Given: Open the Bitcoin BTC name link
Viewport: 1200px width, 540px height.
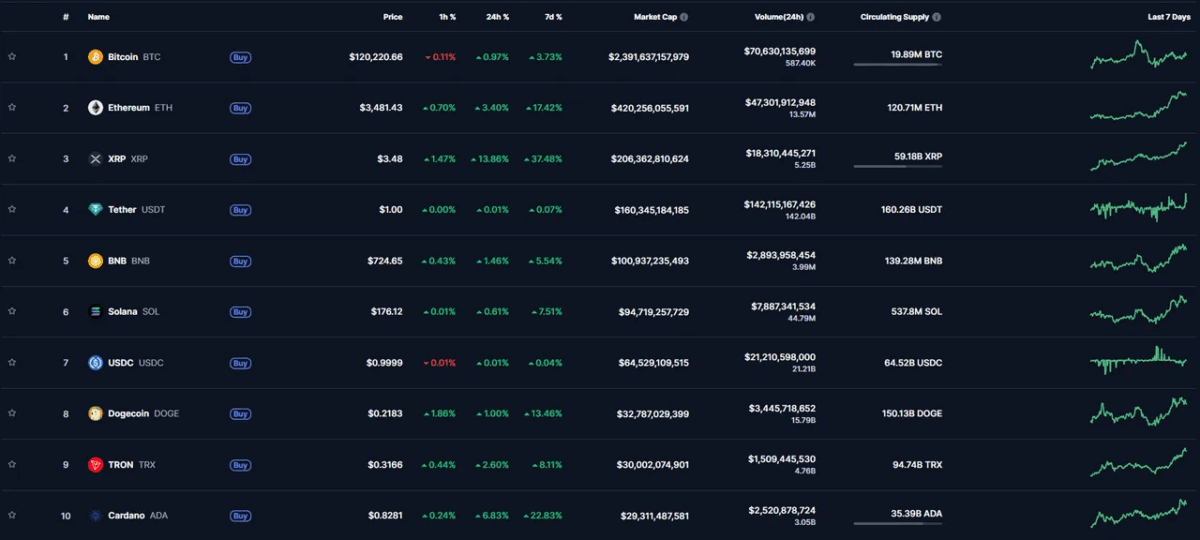Looking at the screenshot, I should 134,57.
